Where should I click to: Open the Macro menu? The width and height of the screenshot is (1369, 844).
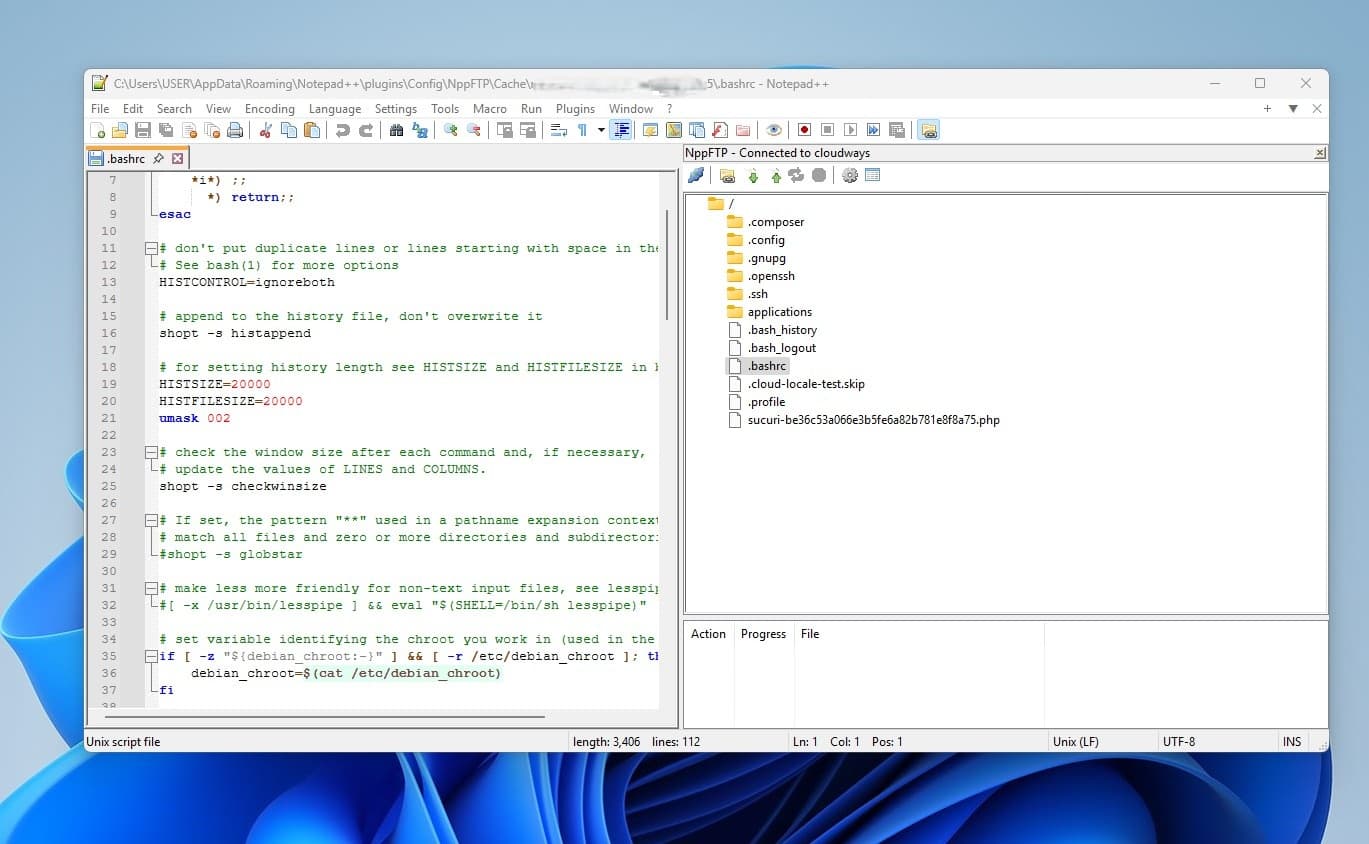point(490,109)
